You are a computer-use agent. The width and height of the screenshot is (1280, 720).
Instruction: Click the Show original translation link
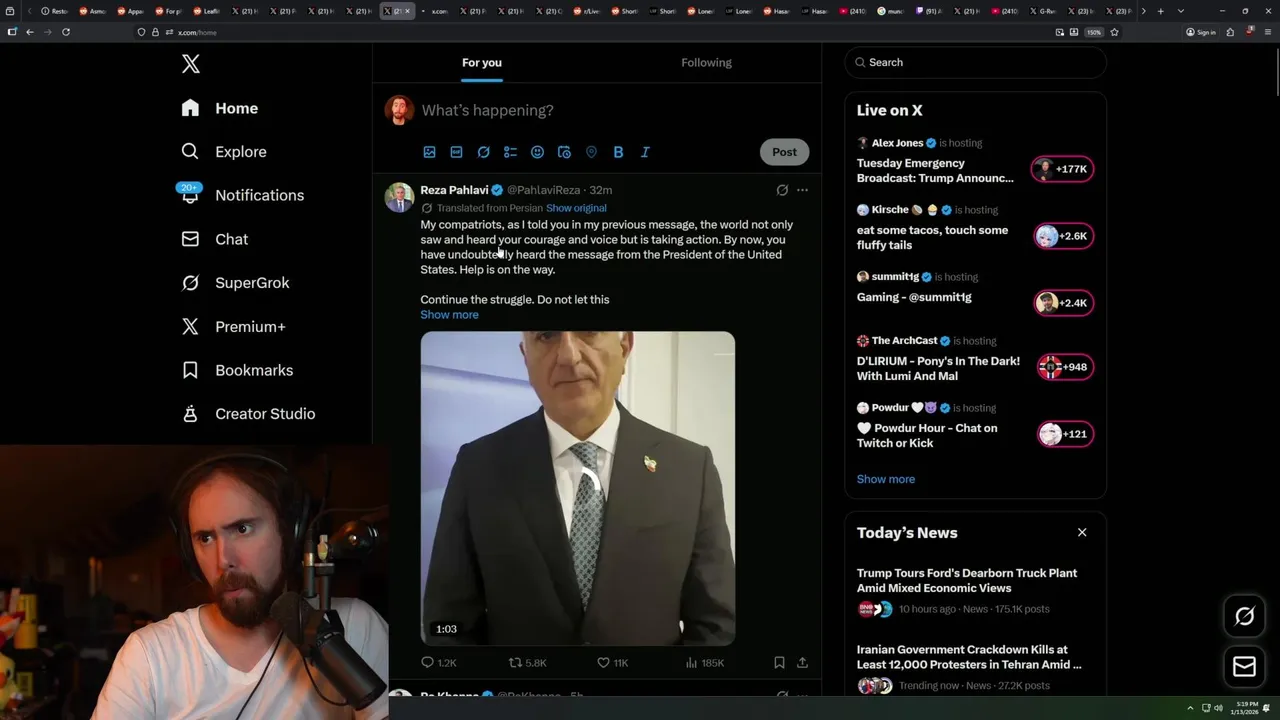point(576,208)
